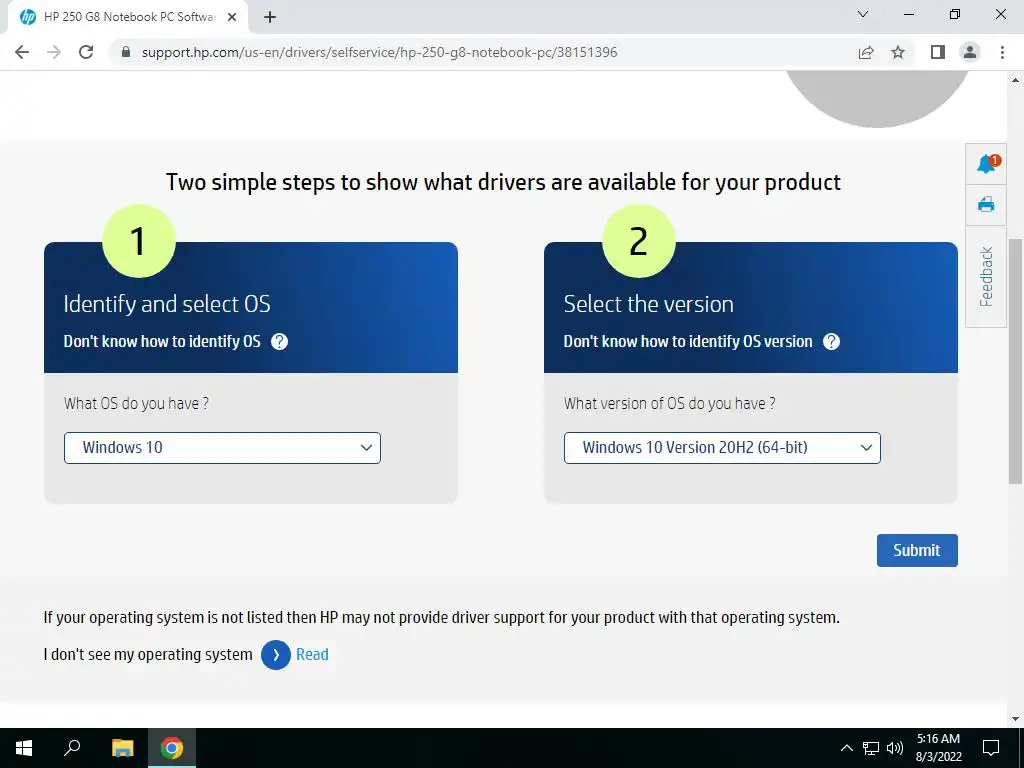Reload the HP support page
The height and width of the screenshot is (768, 1024).
(x=86, y=52)
